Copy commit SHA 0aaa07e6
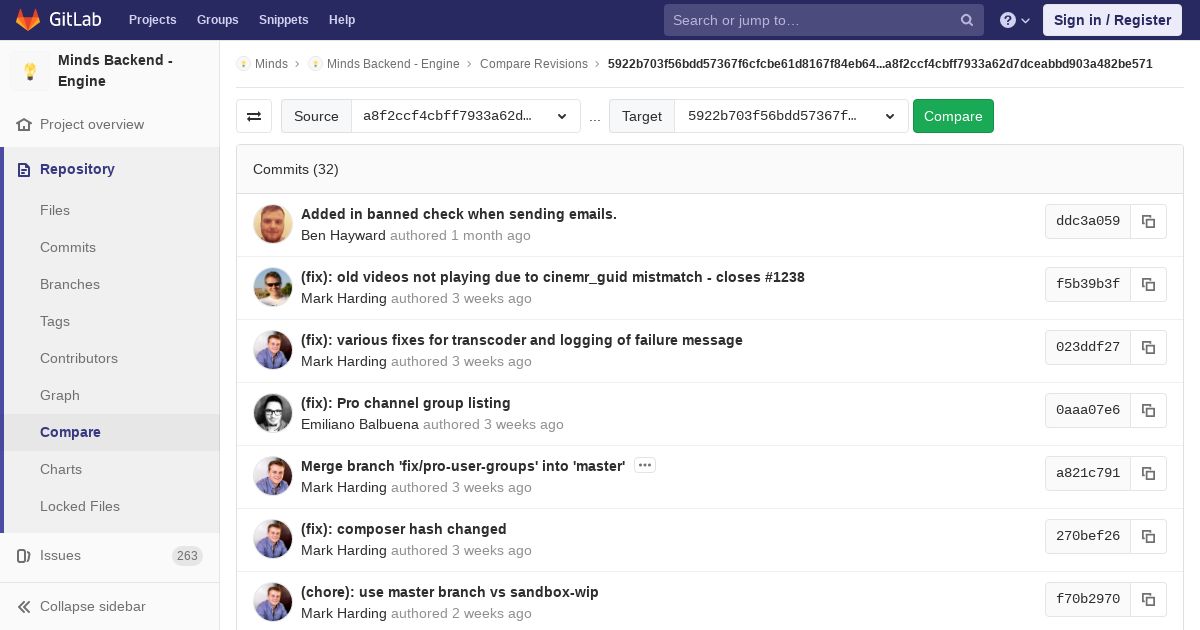Screen dimensions: 1200x630 [1148, 410]
